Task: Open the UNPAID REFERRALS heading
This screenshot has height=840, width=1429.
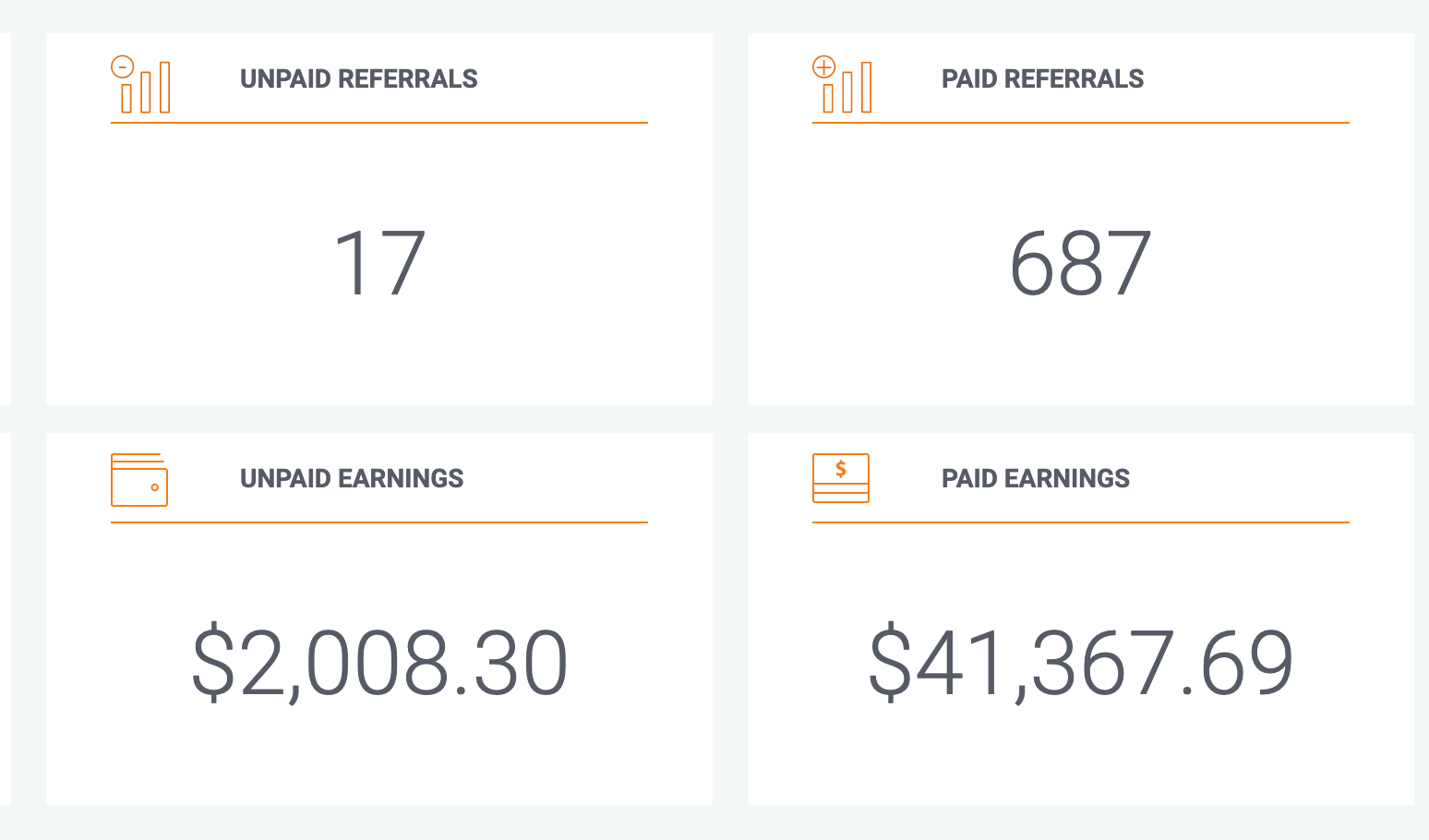Action: (x=359, y=79)
